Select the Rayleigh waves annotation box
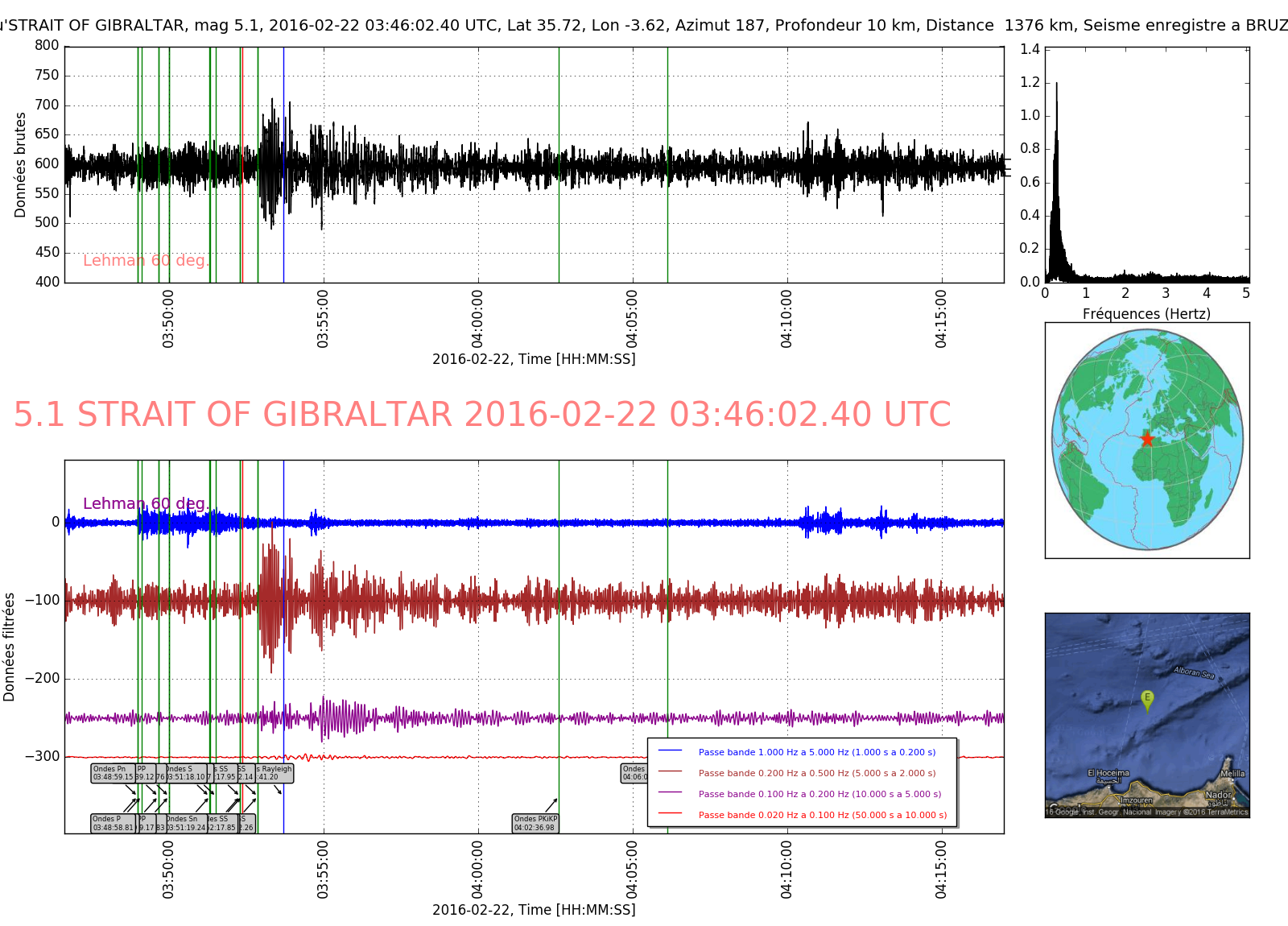The image size is (1288, 926). click(x=275, y=773)
